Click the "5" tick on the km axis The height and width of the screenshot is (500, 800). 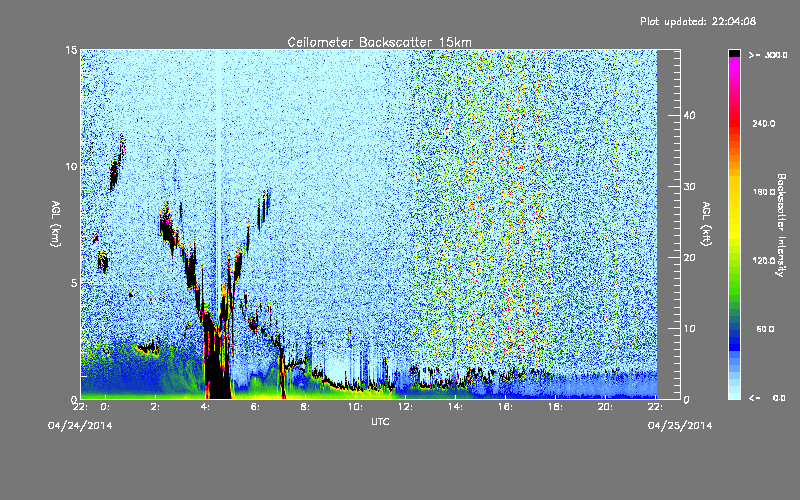coord(74,283)
